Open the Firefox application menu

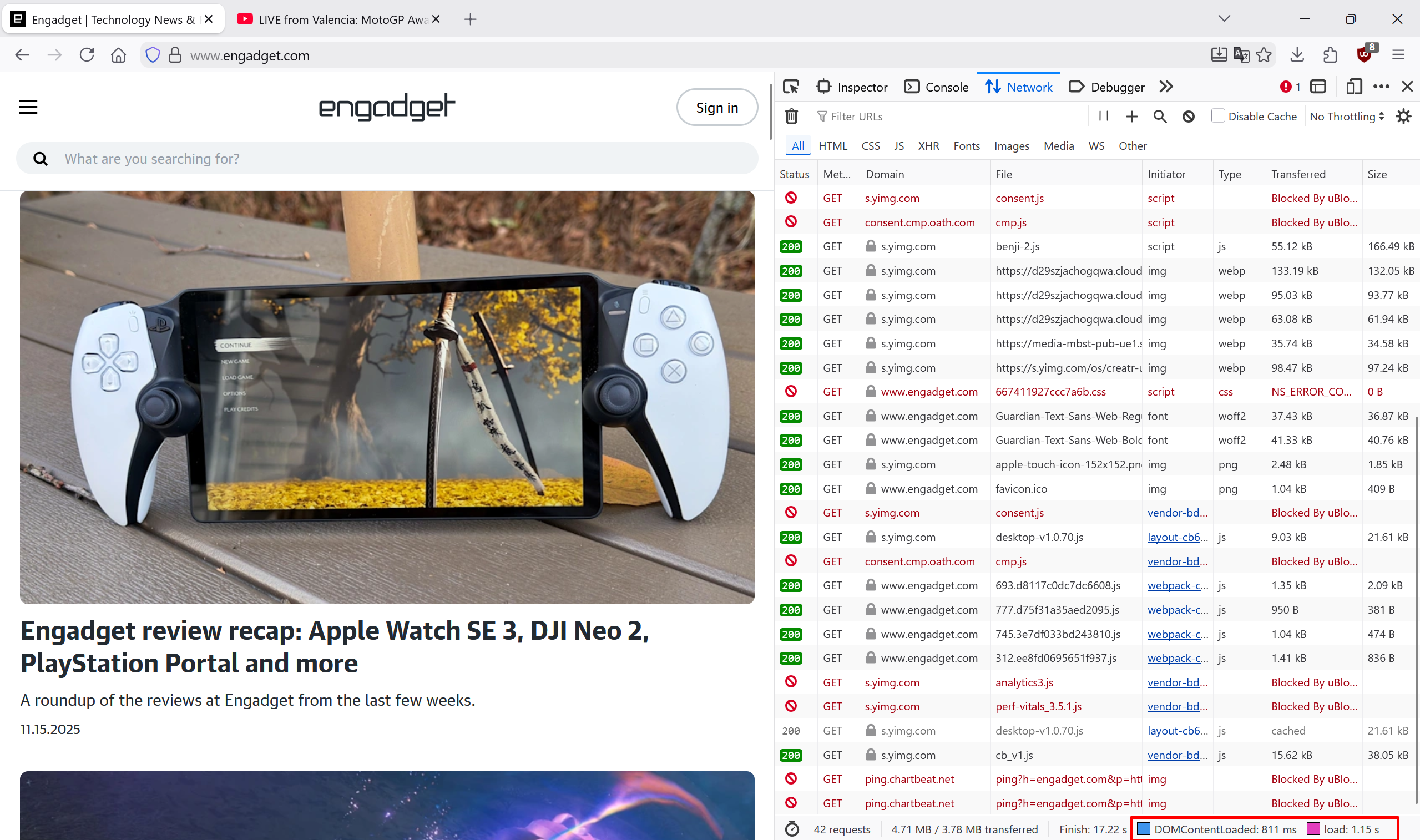point(1398,55)
